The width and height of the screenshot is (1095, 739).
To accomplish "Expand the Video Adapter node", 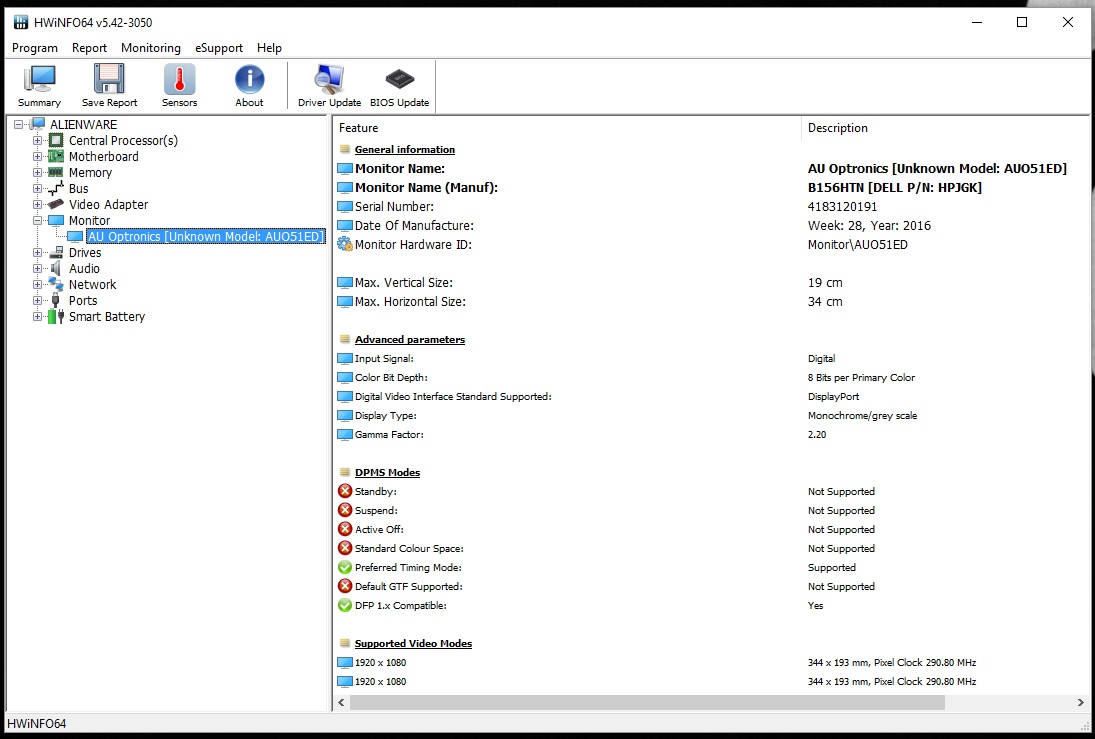I will coord(38,205).
